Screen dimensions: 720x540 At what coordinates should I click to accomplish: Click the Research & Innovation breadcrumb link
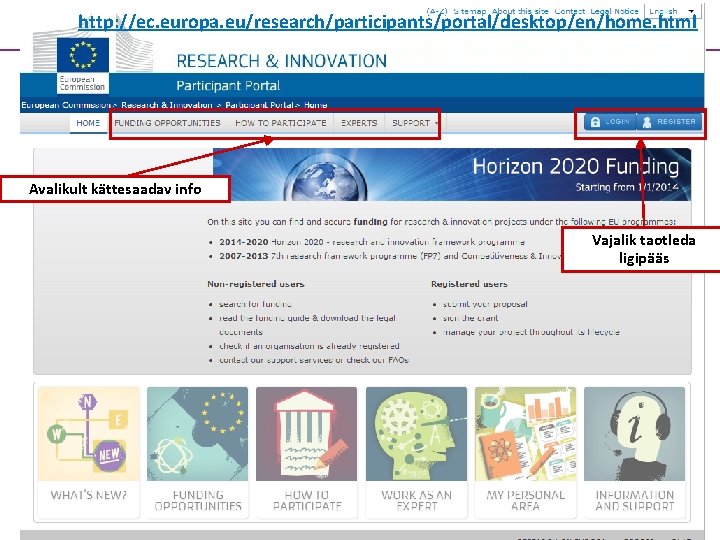(167, 105)
